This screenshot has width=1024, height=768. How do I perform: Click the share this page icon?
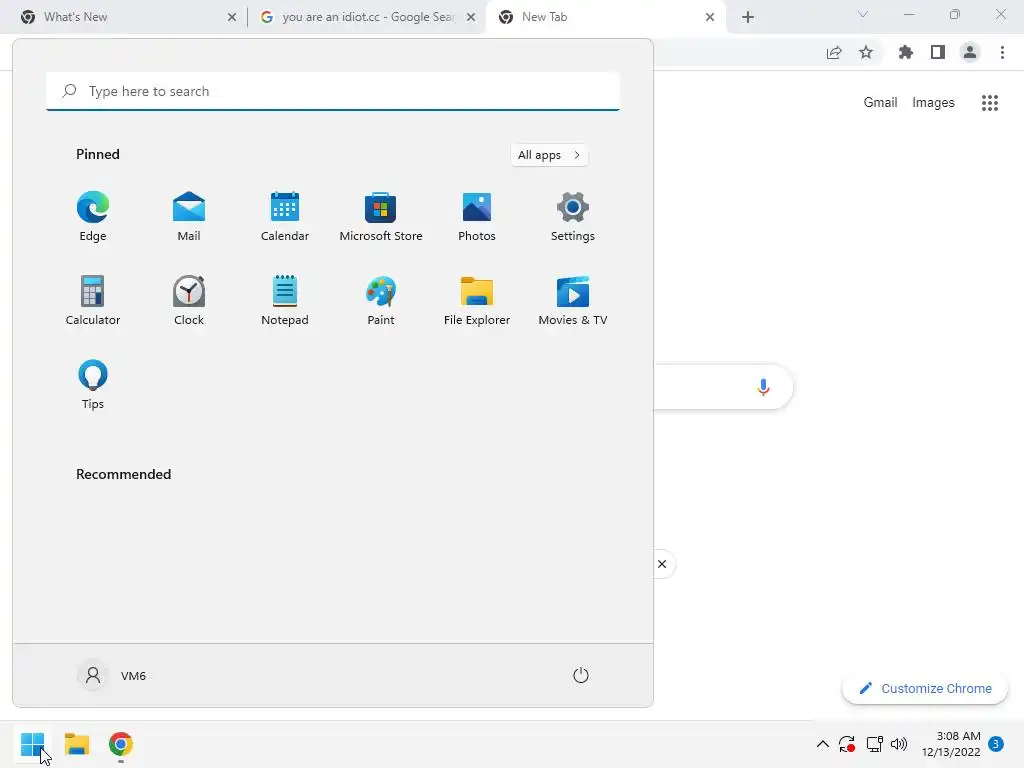[x=834, y=52]
